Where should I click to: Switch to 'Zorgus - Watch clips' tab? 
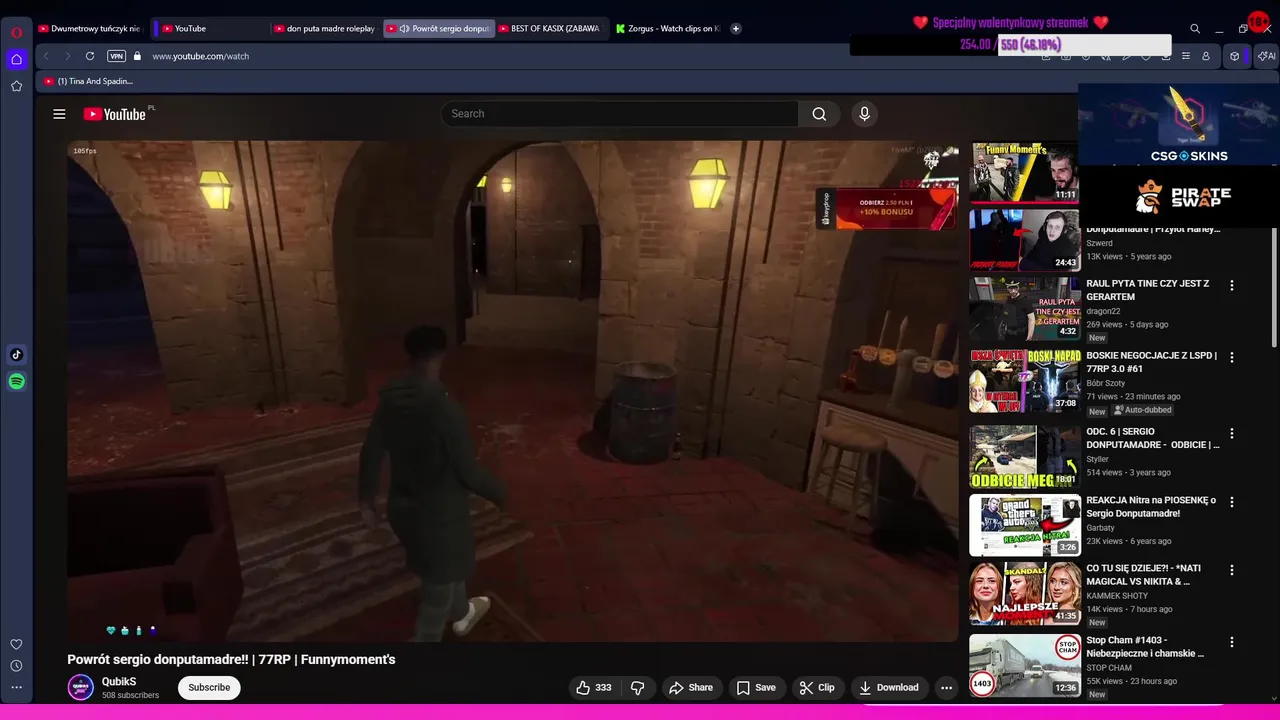pos(668,28)
